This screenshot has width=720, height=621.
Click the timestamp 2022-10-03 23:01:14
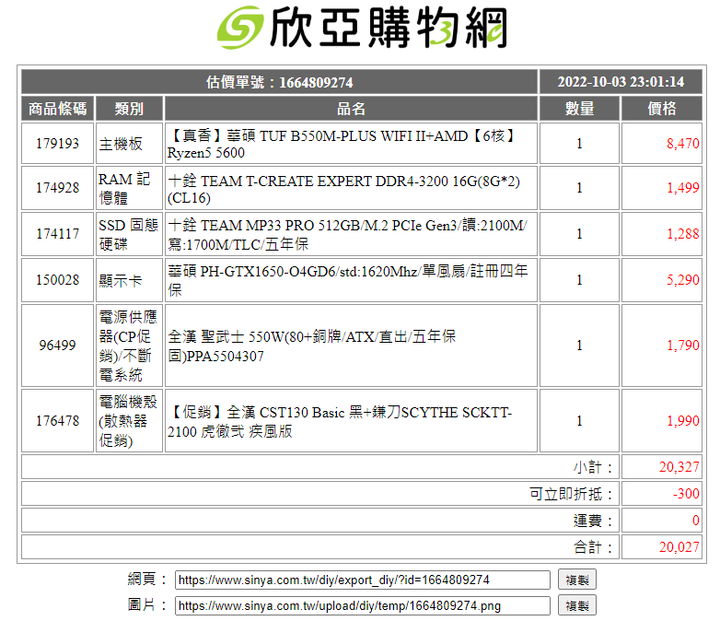click(621, 82)
